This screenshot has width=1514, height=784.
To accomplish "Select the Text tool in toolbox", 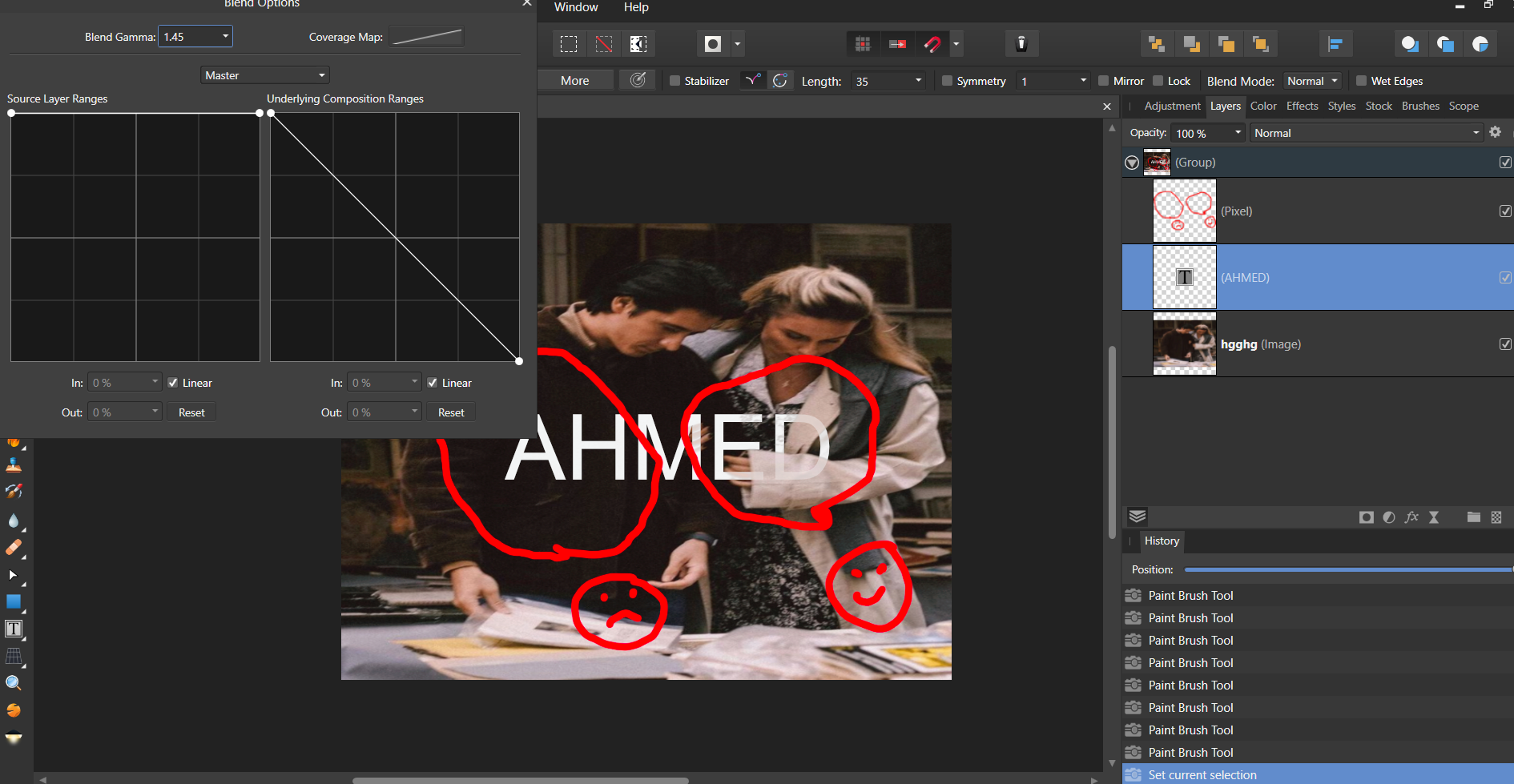I will (14, 629).
